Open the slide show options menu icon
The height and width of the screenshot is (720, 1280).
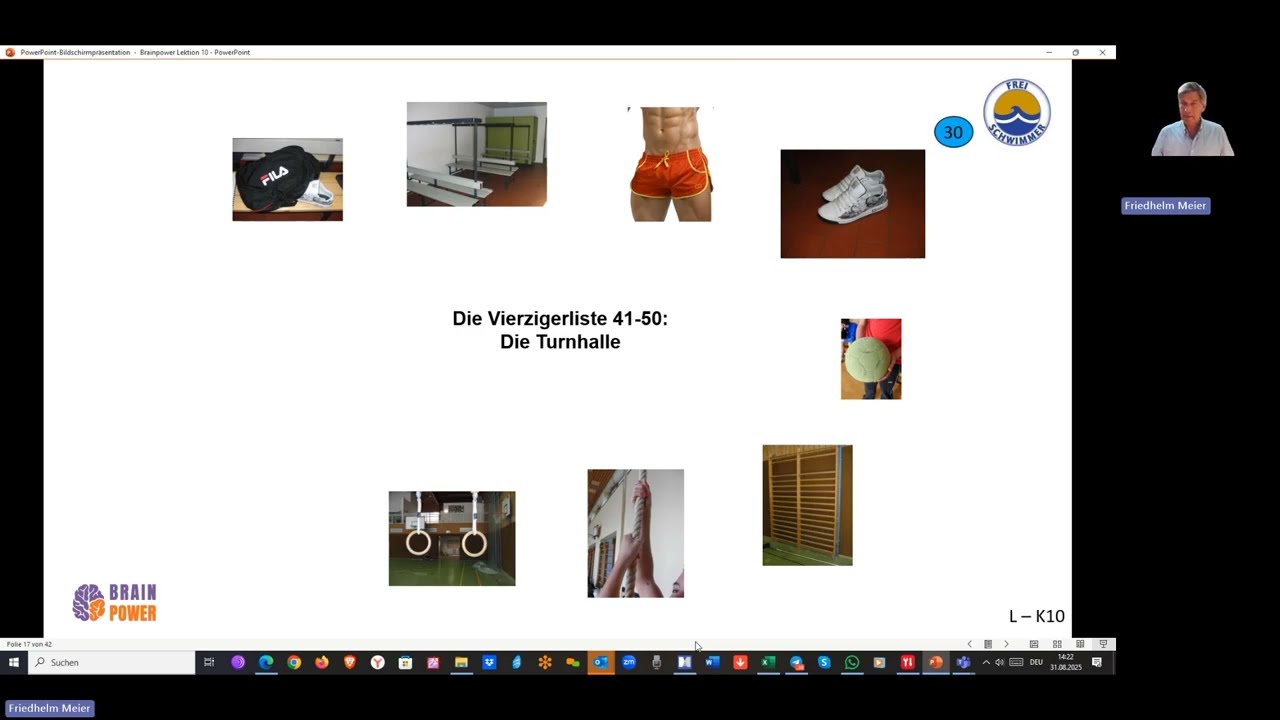pos(988,644)
